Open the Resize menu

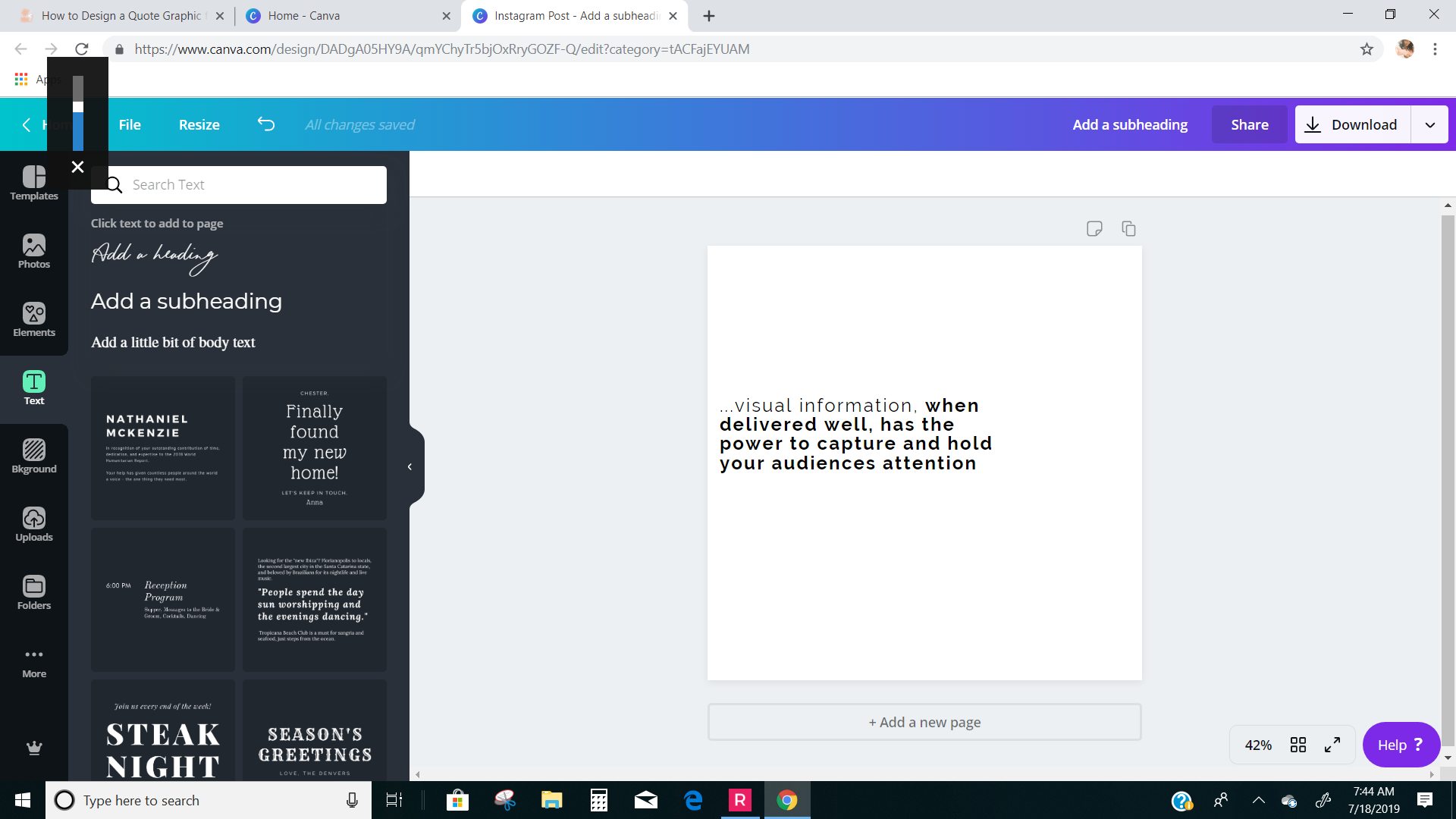click(199, 125)
